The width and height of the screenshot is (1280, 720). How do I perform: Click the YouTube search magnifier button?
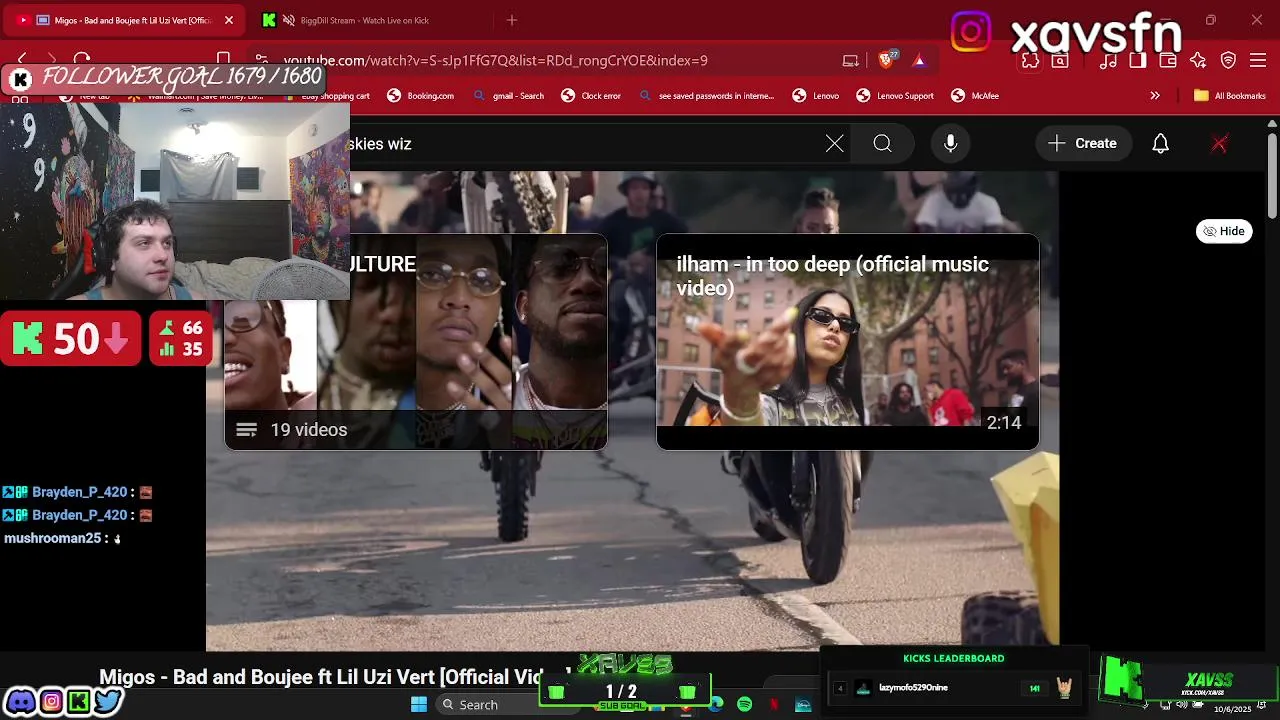(x=883, y=144)
